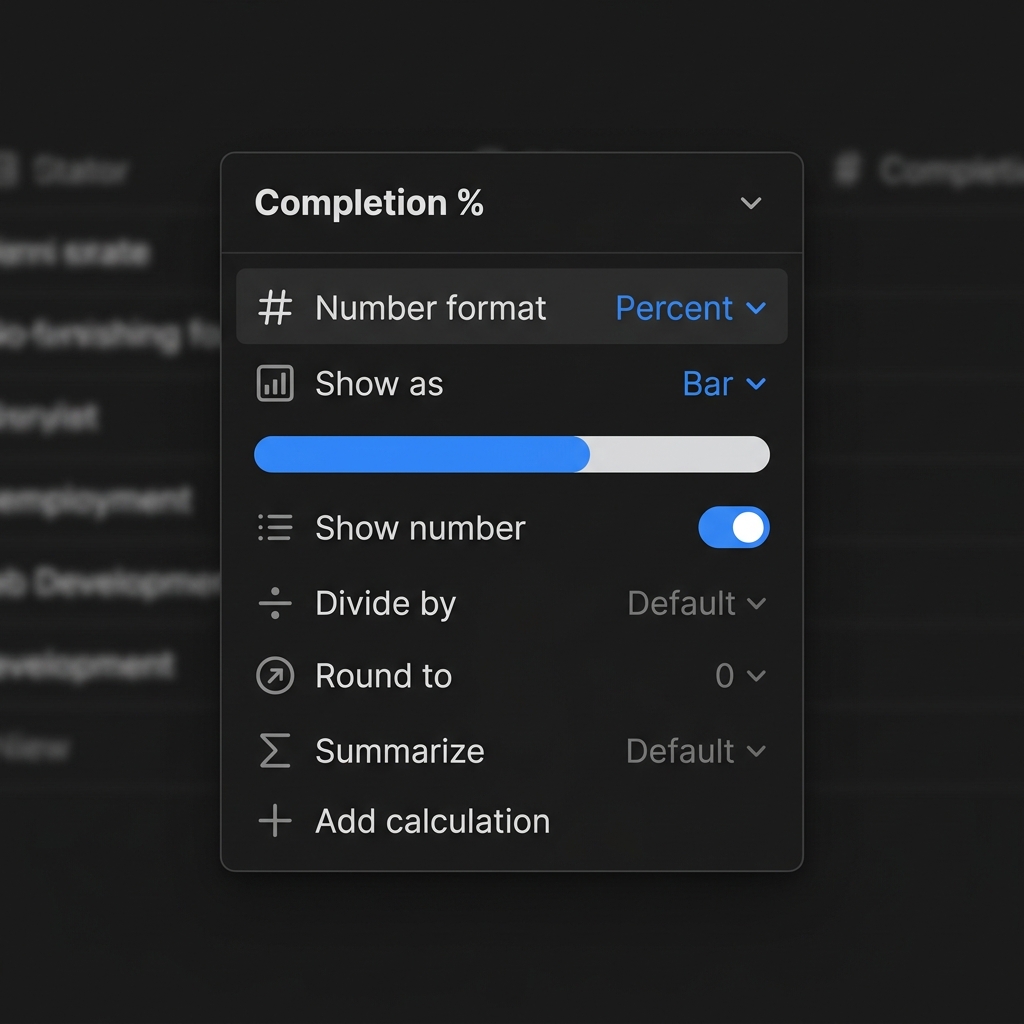Click the blue progress bar preview
Image resolution: width=1024 pixels, height=1024 pixels.
tap(511, 454)
